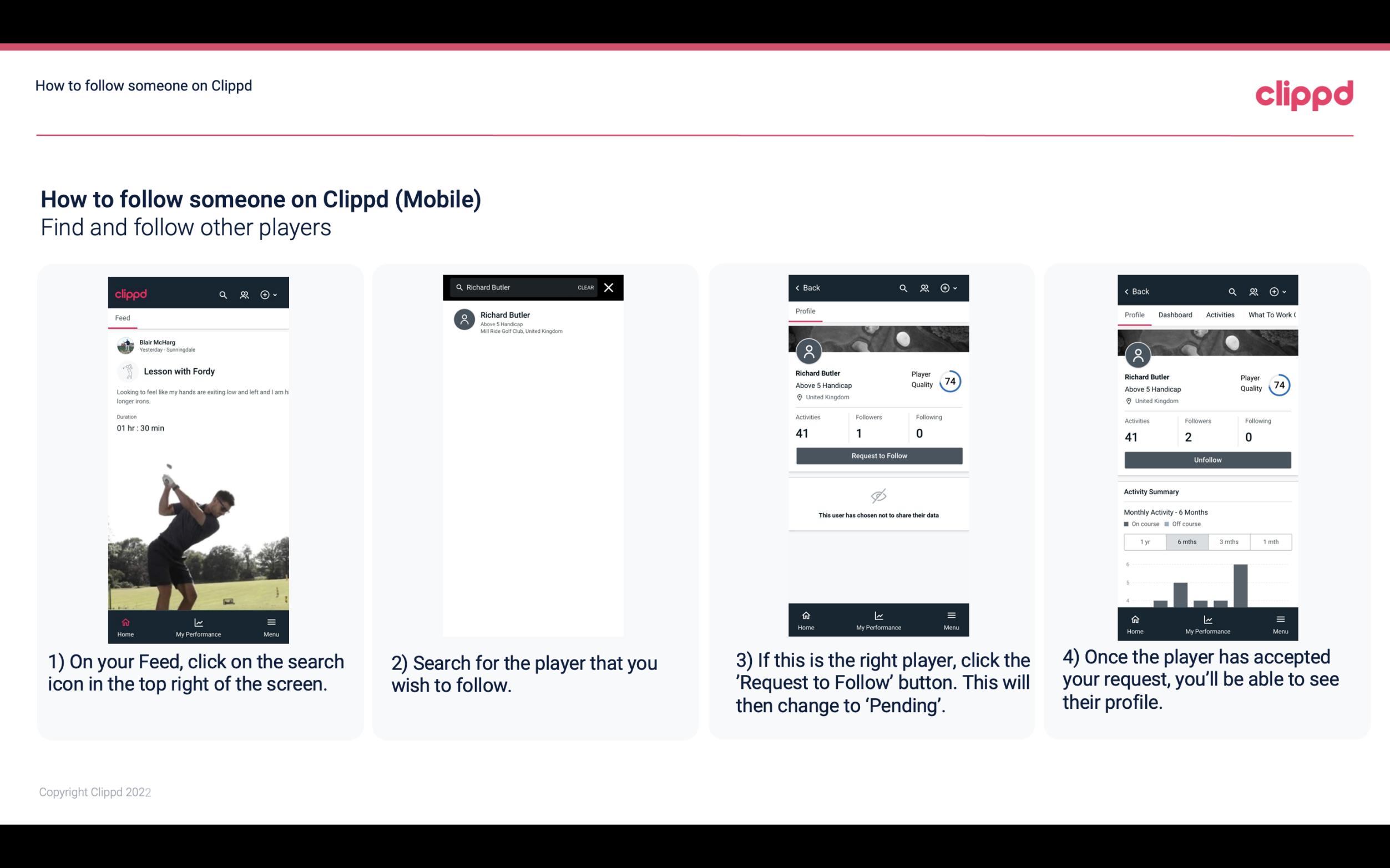This screenshot has height=868, width=1390.
Task: Click the search icon on Feed screen
Action: [222, 294]
